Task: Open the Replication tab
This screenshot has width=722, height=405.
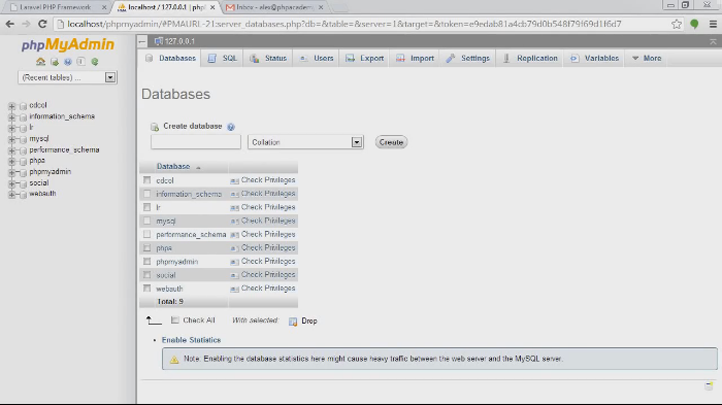Action: pos(530,58)
